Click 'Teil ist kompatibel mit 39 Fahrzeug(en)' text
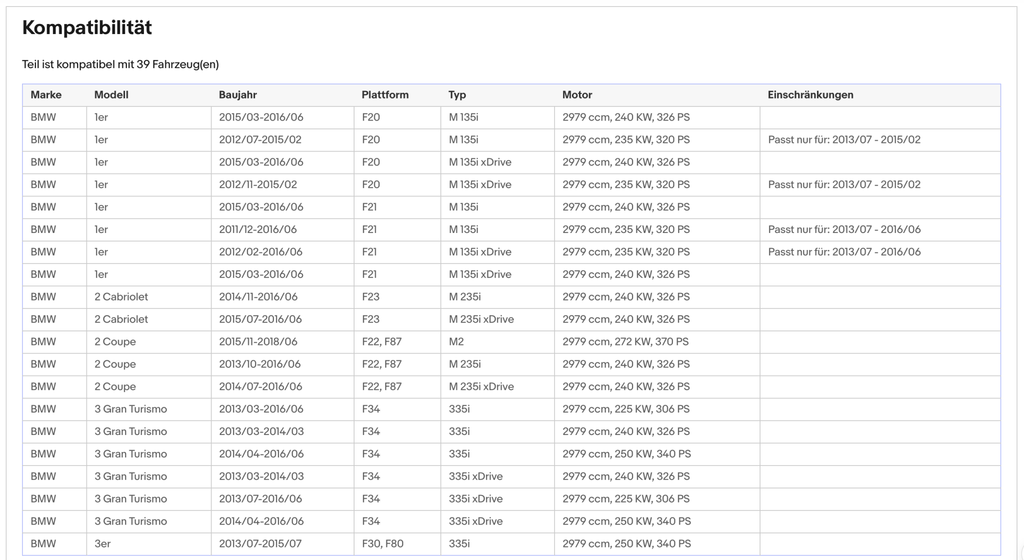1024x560 pixels. (120, 64)
